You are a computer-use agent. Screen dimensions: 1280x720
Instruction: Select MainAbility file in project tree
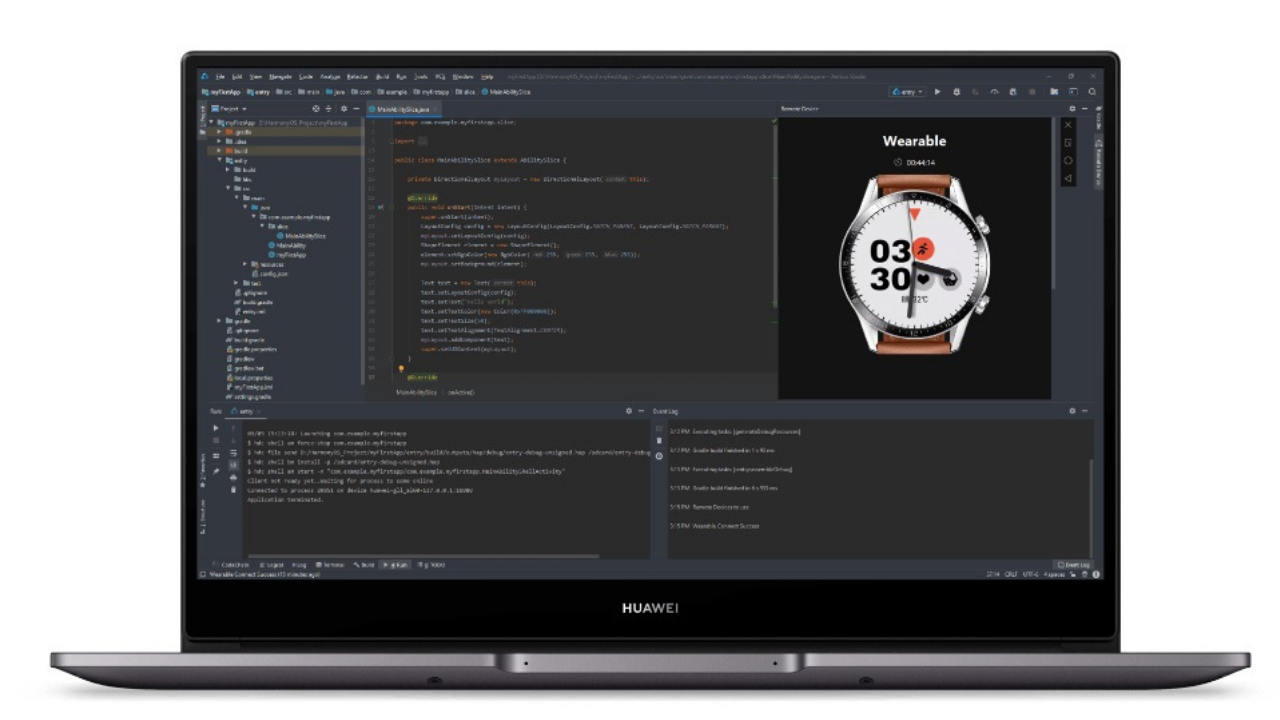tap(286, 245)
